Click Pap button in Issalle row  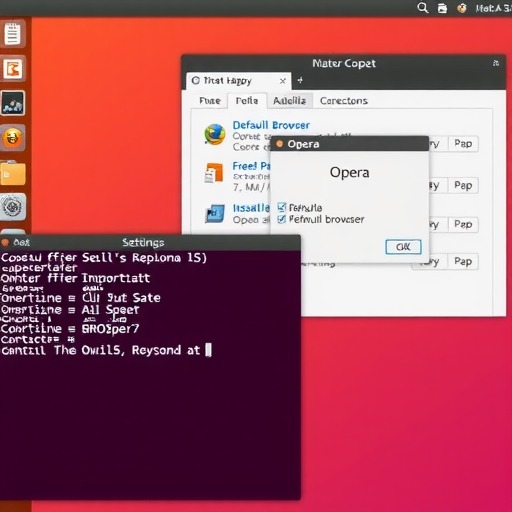463,224
